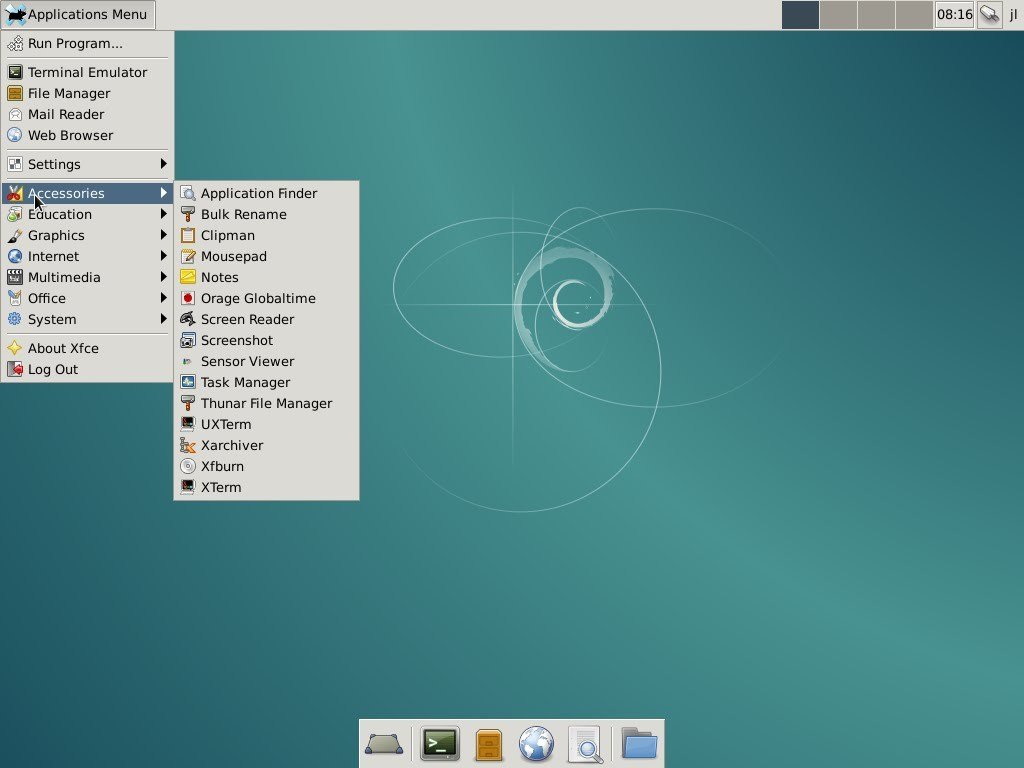Click the Terminal Emulator menu icon

[14, 72]
